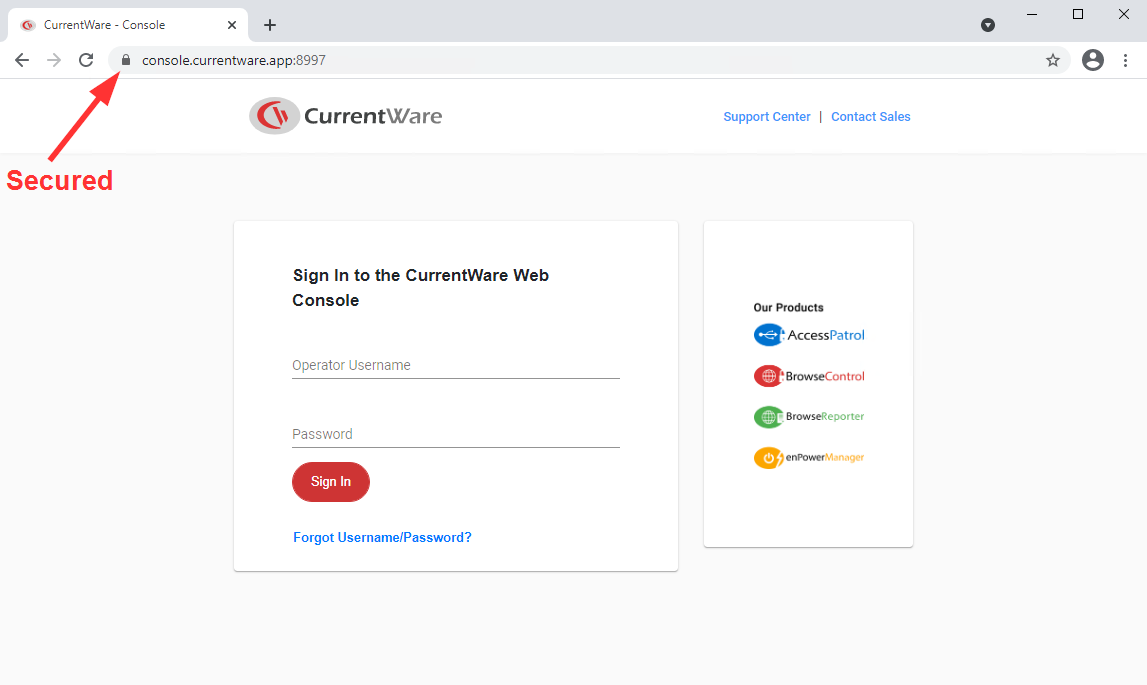Click the red Sign In button
The image size is (1147, 685).
pos(331,482)
